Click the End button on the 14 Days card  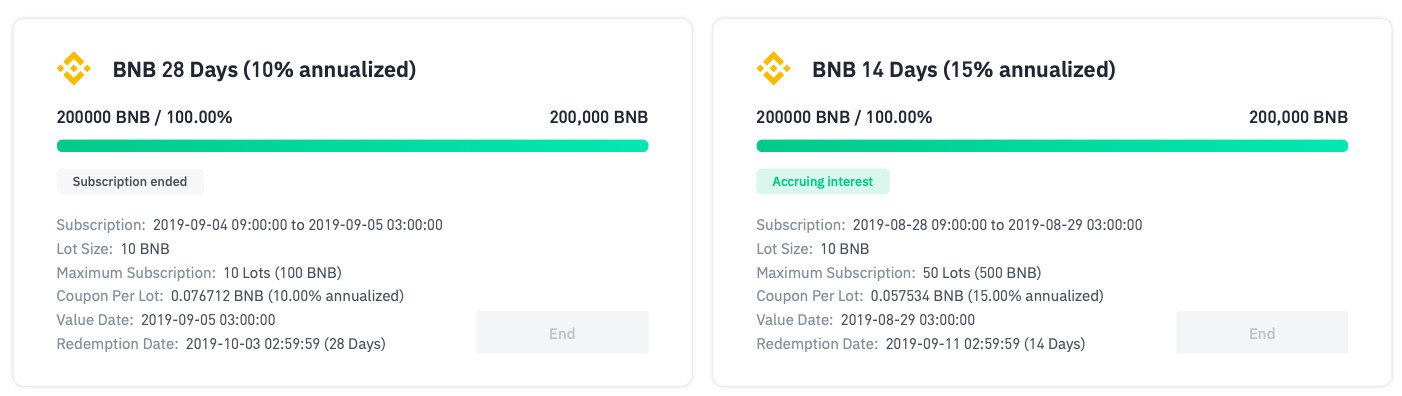(x=1261, y=332)
